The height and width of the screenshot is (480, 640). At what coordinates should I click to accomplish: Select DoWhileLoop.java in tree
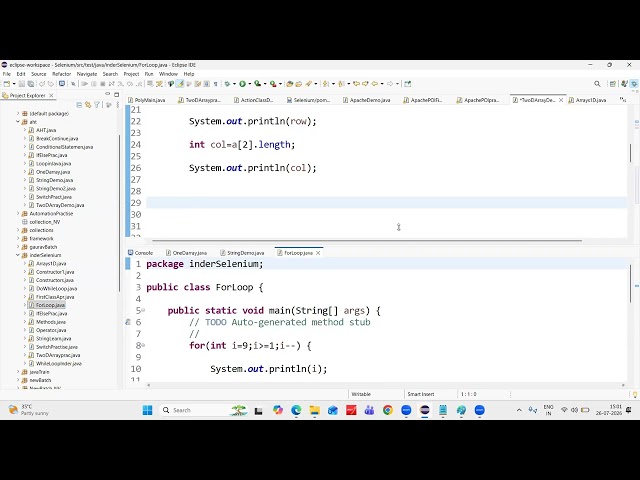(x=54, y=289)
